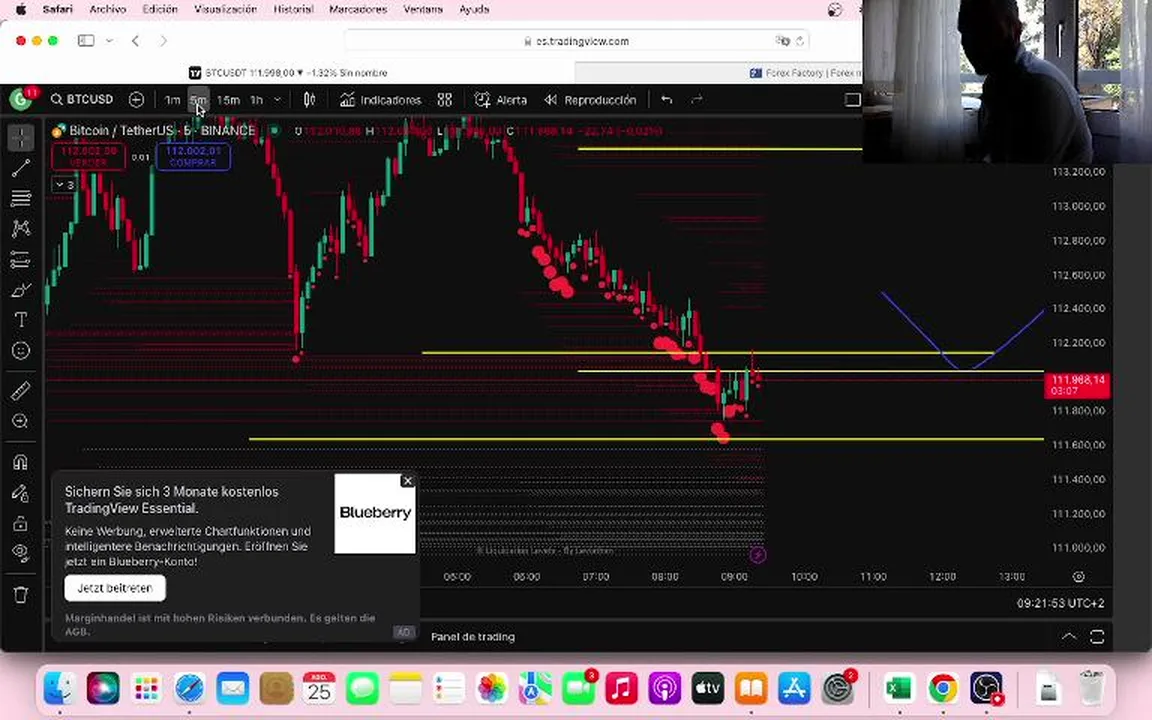Toggle stay in drawing mode
The width and height of the screenshot is (1152, 720).
pos(21,492)
